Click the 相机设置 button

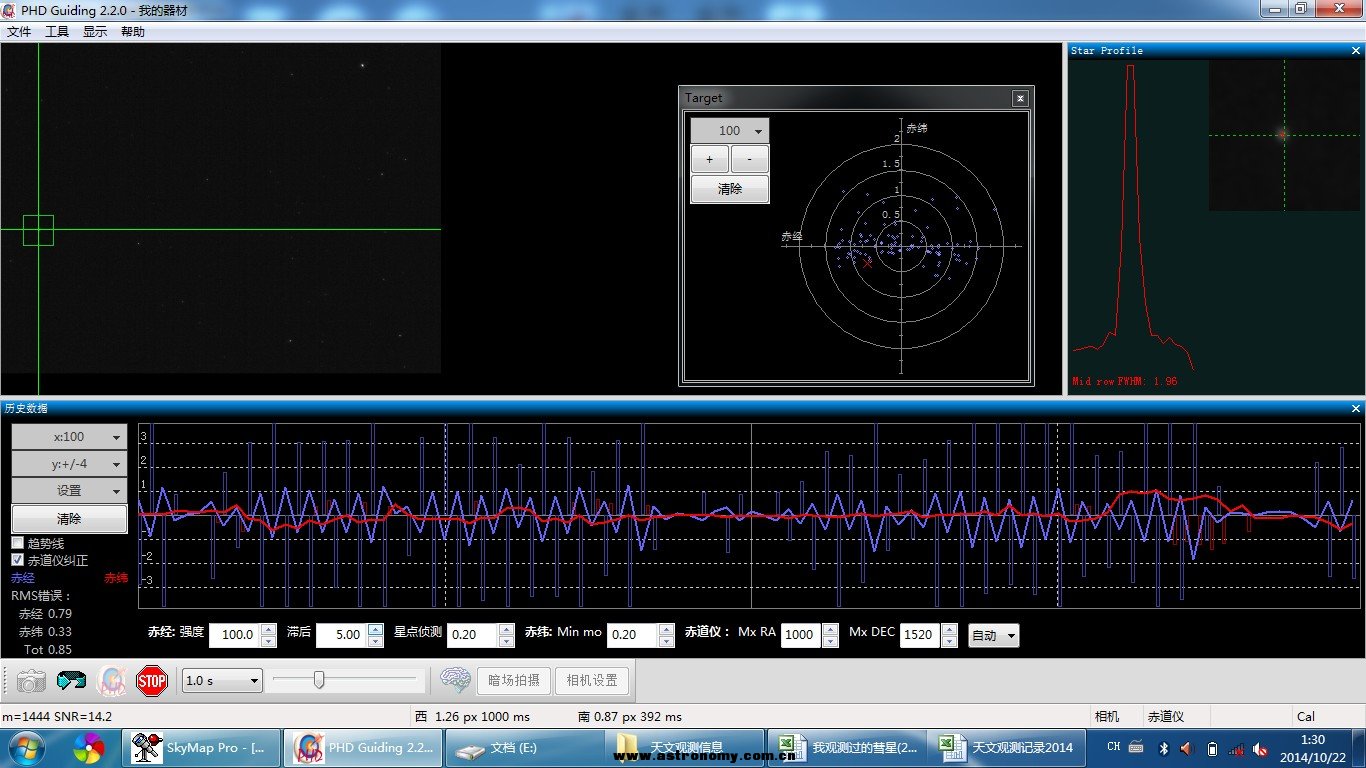point(592,680)
